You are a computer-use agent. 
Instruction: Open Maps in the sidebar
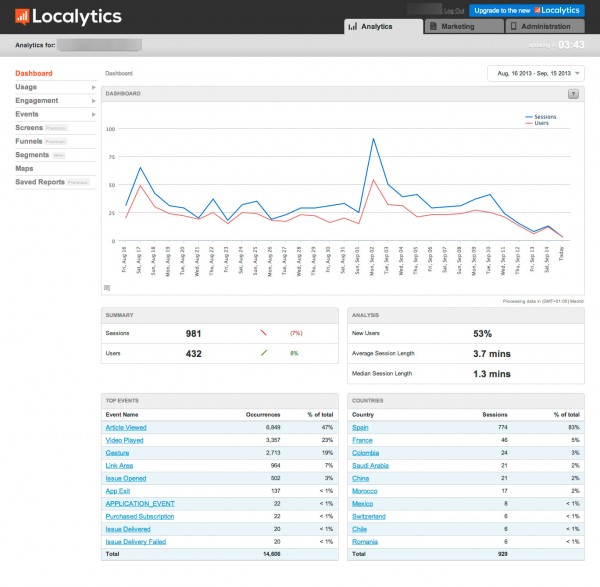(24, 168)
